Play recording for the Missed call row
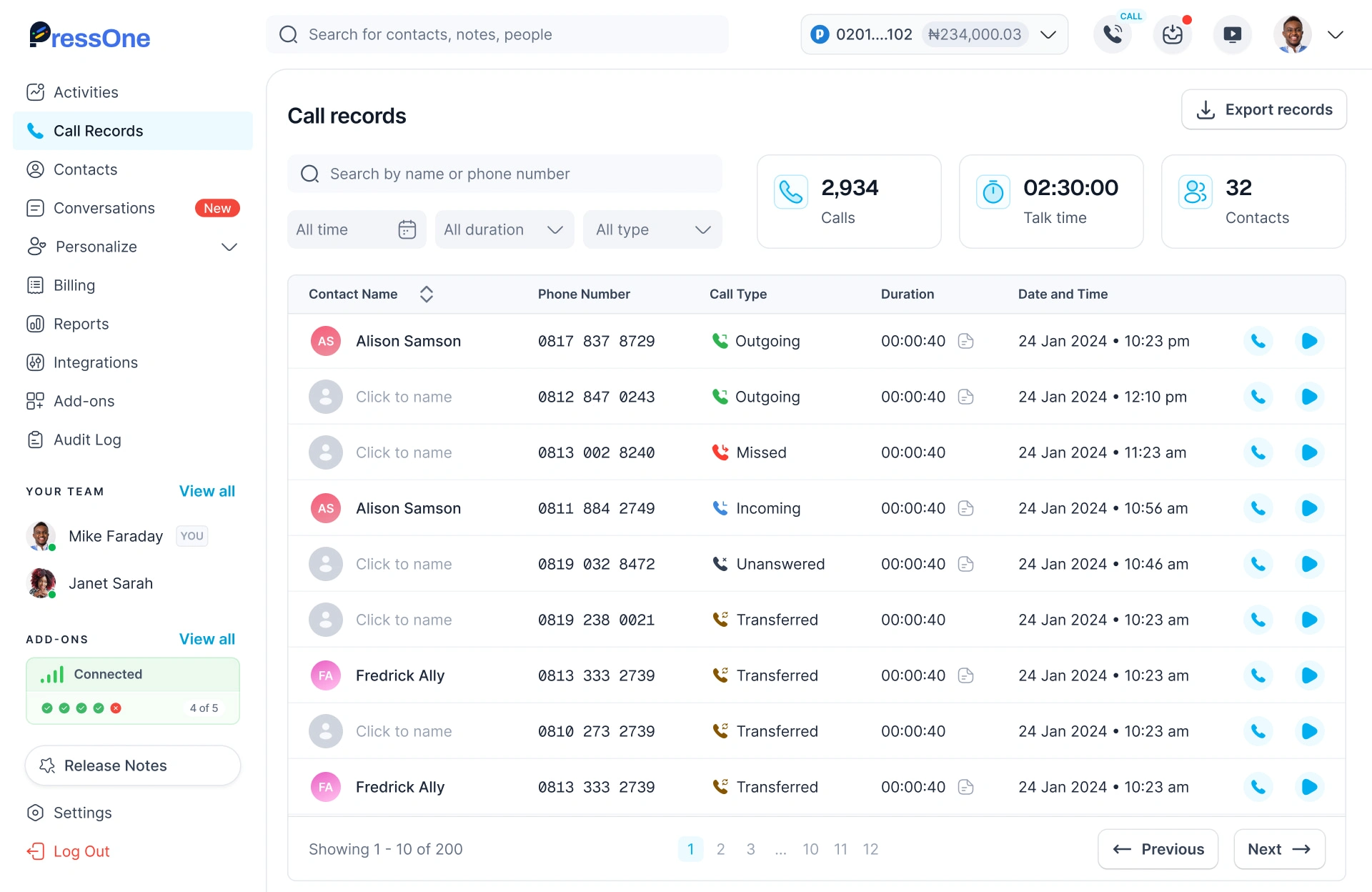This screenshot has height=892, width=1372. [x=1309, y=452]
